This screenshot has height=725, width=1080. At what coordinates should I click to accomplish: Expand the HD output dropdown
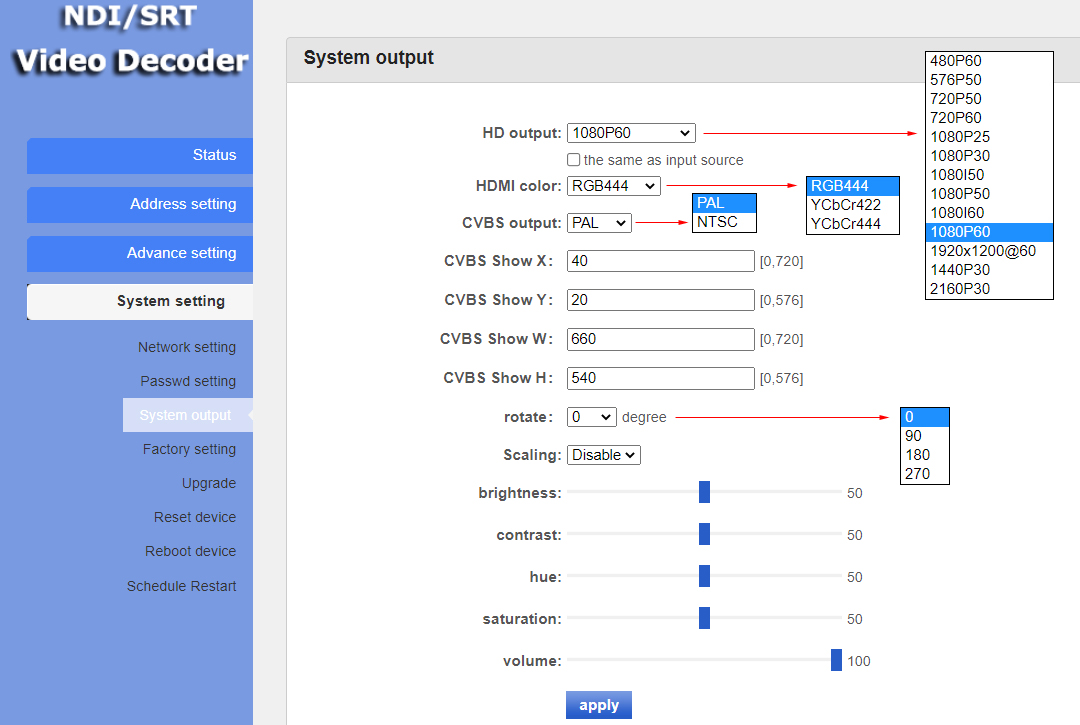coord(631,133)
